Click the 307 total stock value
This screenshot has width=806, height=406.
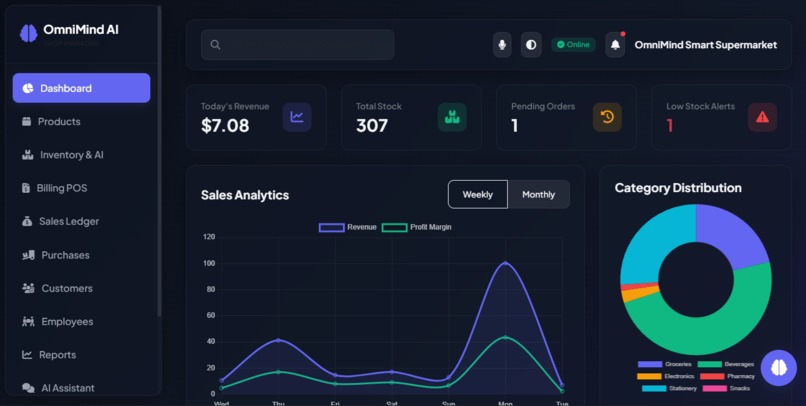tap(372, 125)
